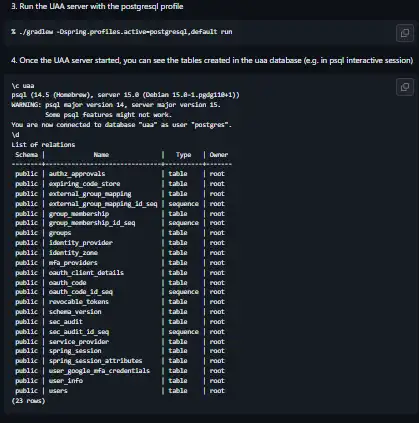Click the authz_approvals table name

(77, 174)
